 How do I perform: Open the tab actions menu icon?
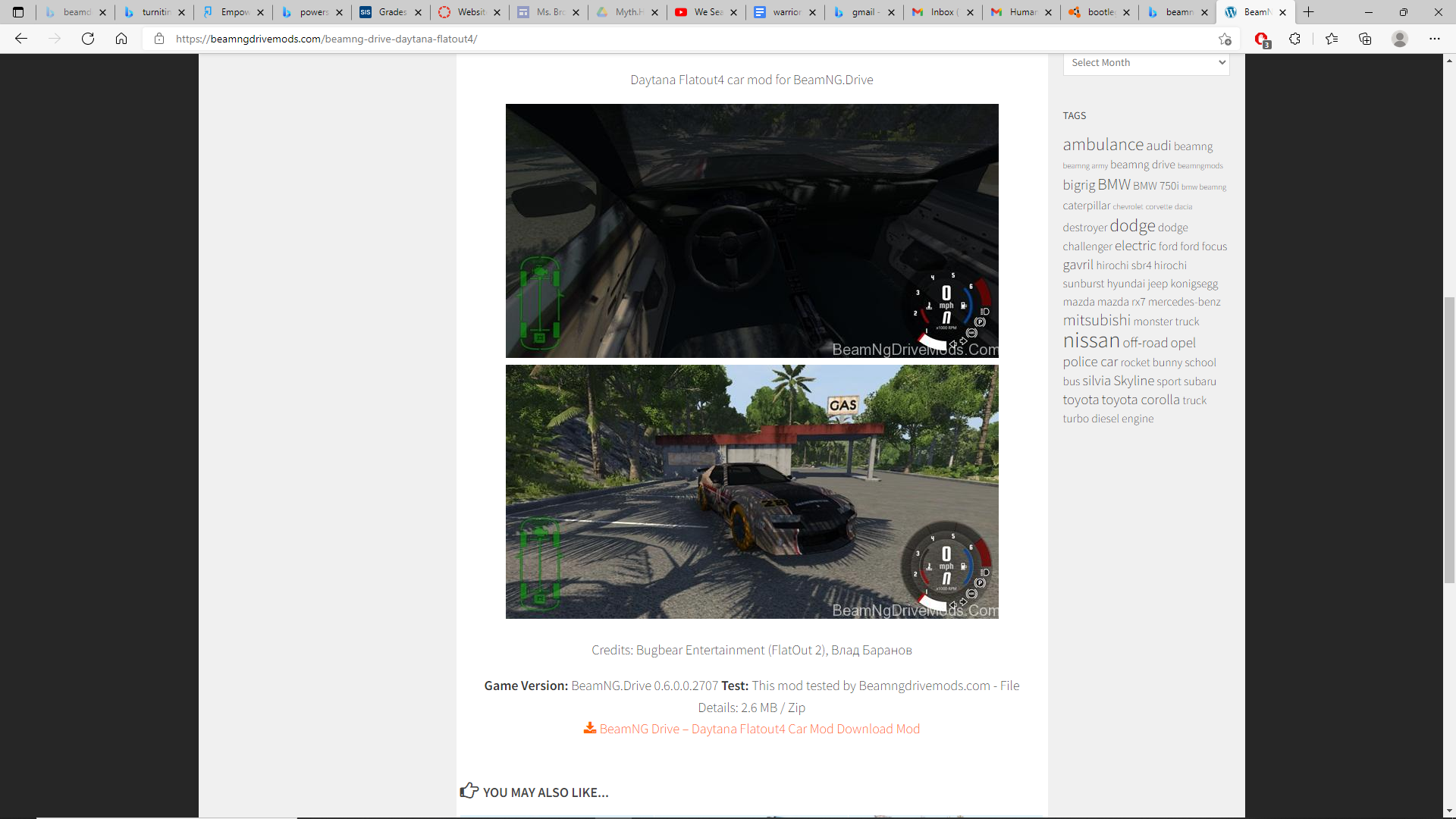pyautogui.click(x=18, y=12)
